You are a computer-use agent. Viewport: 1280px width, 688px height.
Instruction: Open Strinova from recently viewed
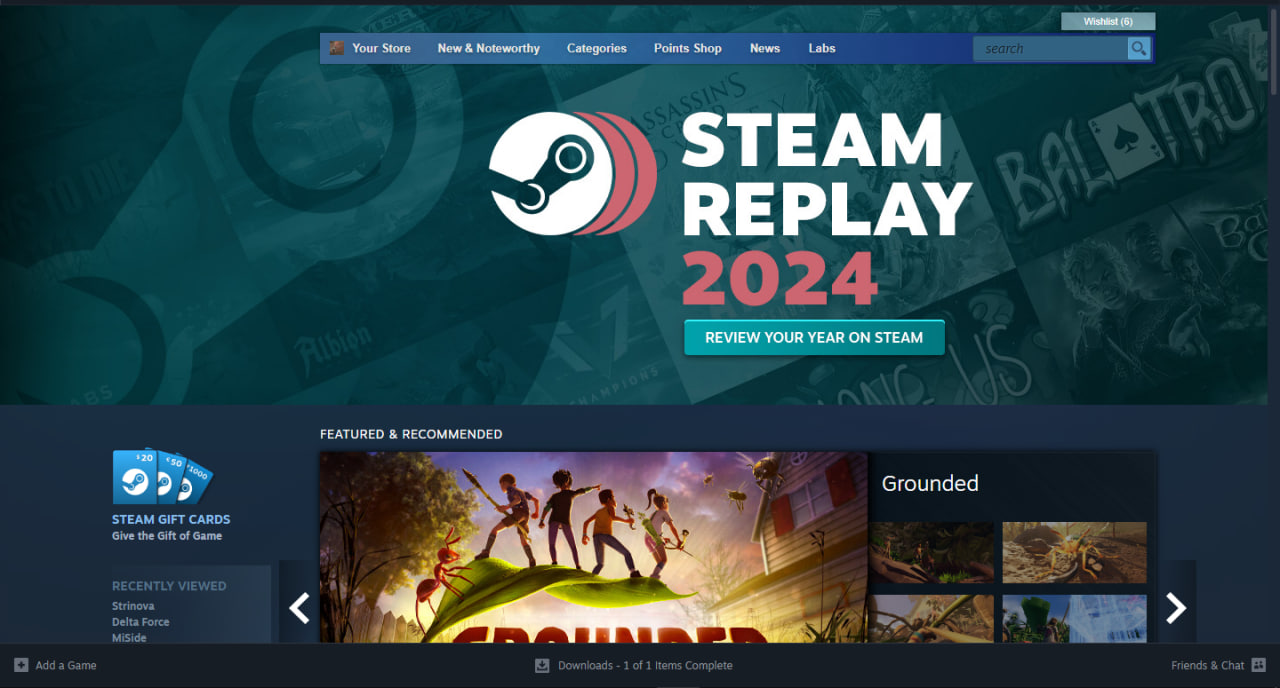pyautogui.click(x=134, y=606)
